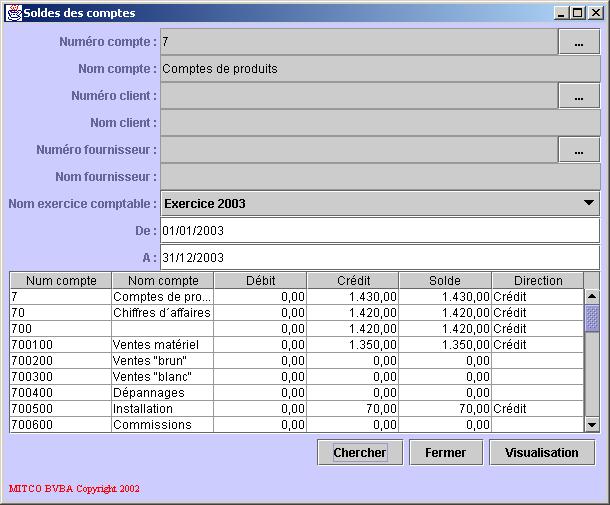610x505 pixels.
Task: Maximize the Soldes des comptes window
Action: click(x=578, y=13)
